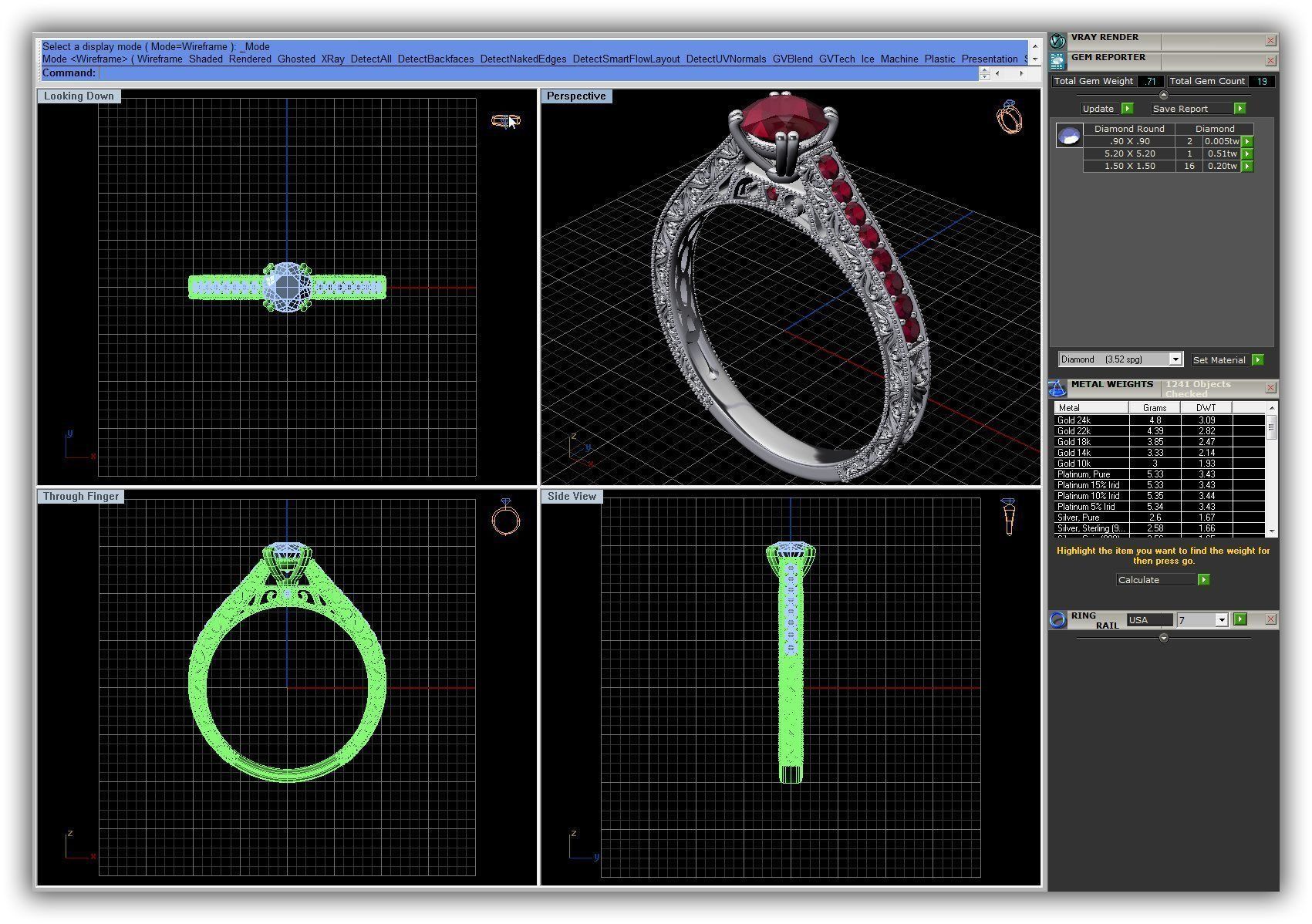Click the green arrow next to Save Report
1312x924 pixels.
tap(1239, 109)
